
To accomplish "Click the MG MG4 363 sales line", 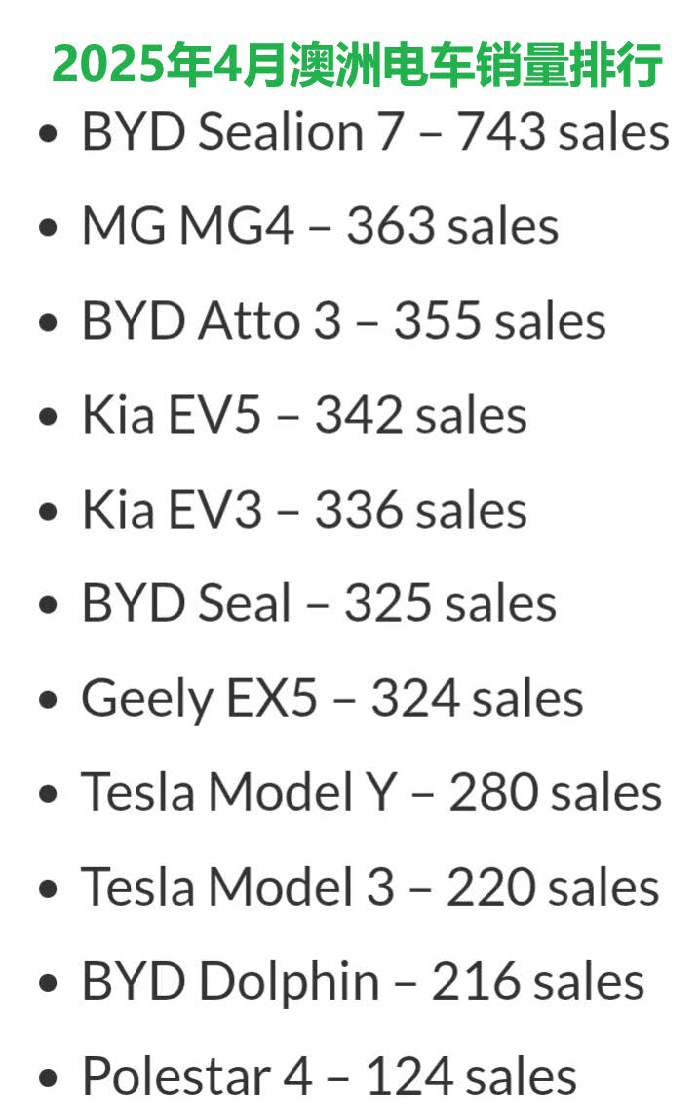I will click(x=320, y=226).
